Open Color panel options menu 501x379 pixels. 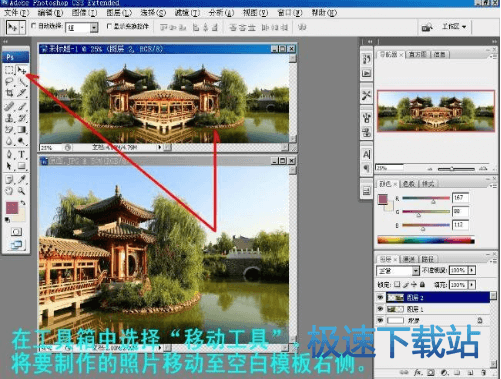coord(493,185)
